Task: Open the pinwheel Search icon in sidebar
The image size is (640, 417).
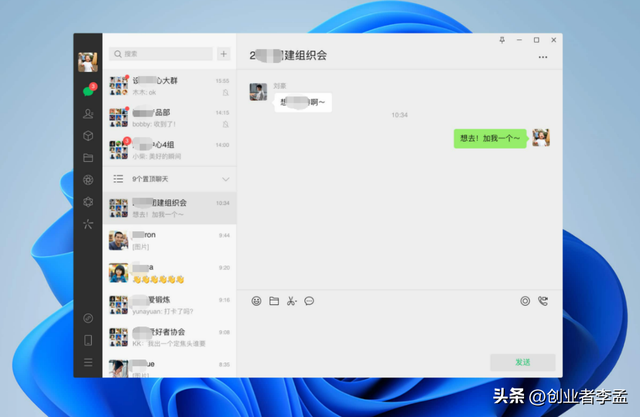Action: (x=88, y=224)
